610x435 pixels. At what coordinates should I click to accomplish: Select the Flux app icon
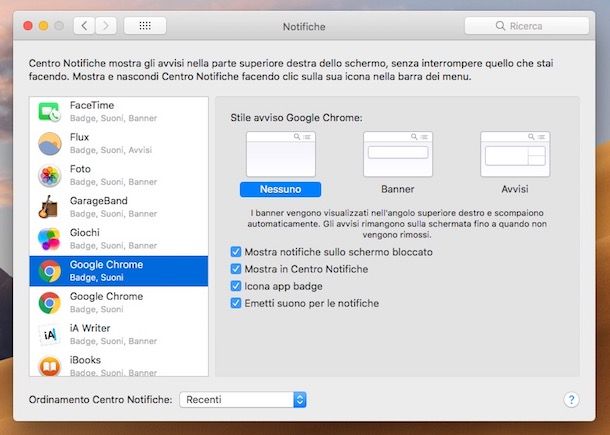[x=49, y=144]
